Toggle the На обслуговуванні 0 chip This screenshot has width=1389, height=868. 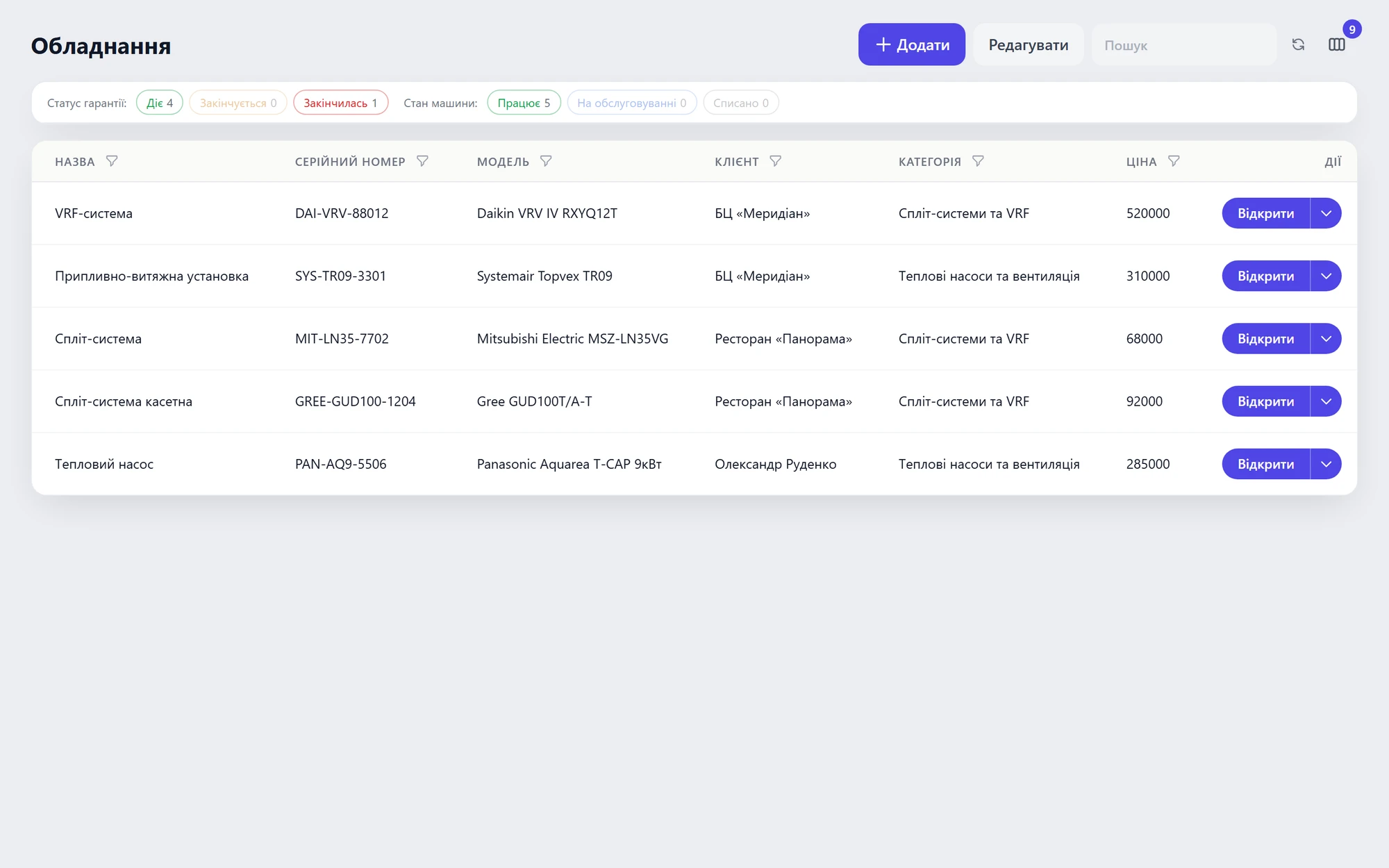[x=632, y=103]
